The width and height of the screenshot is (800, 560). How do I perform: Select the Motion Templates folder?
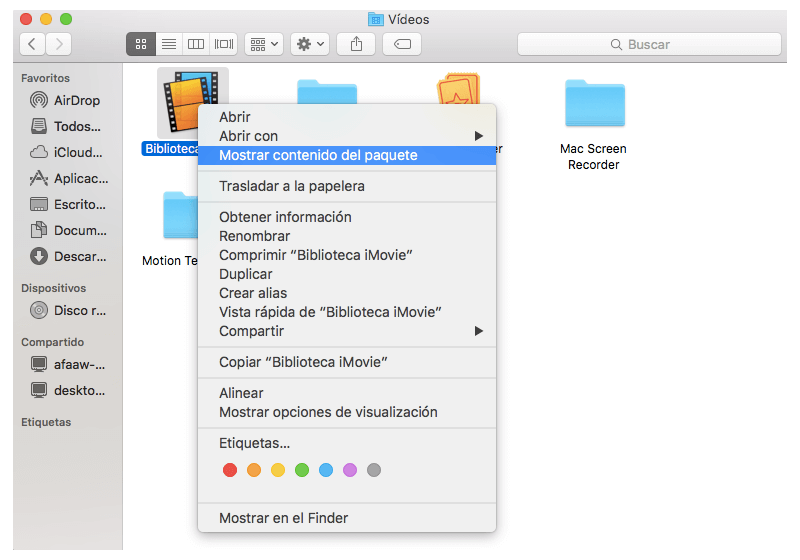180,215
